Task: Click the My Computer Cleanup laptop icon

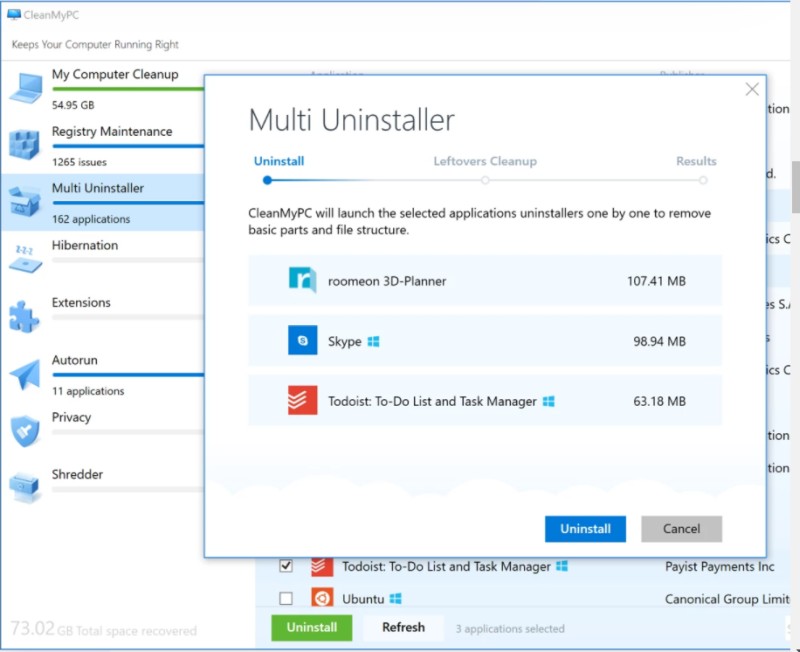Action: tap(24, 88)
